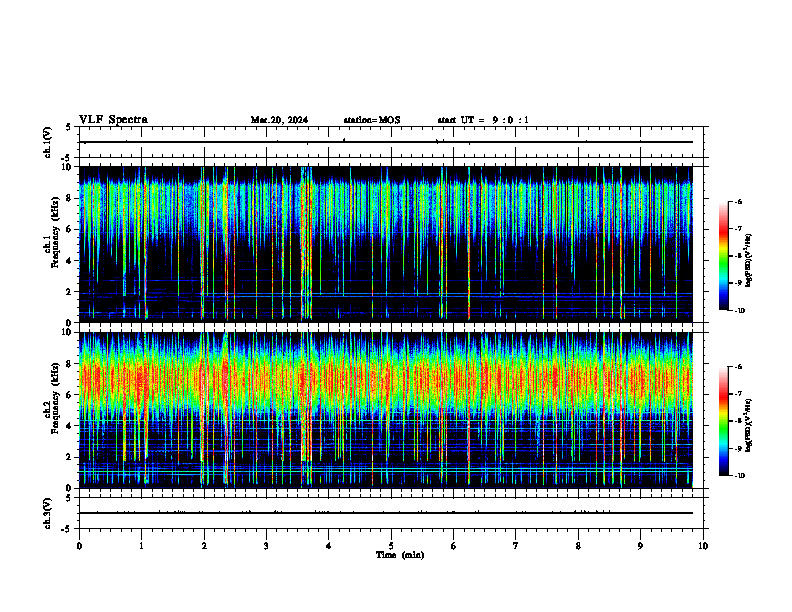Click "-10" on the ch.1 color bar
This screenshot has height=612, width=792.
(739, 311)
